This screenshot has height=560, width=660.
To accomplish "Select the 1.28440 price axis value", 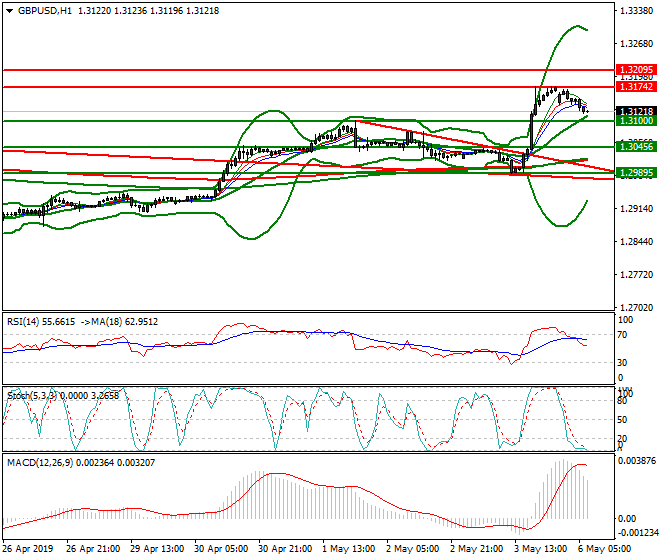I will click(634, 242).
